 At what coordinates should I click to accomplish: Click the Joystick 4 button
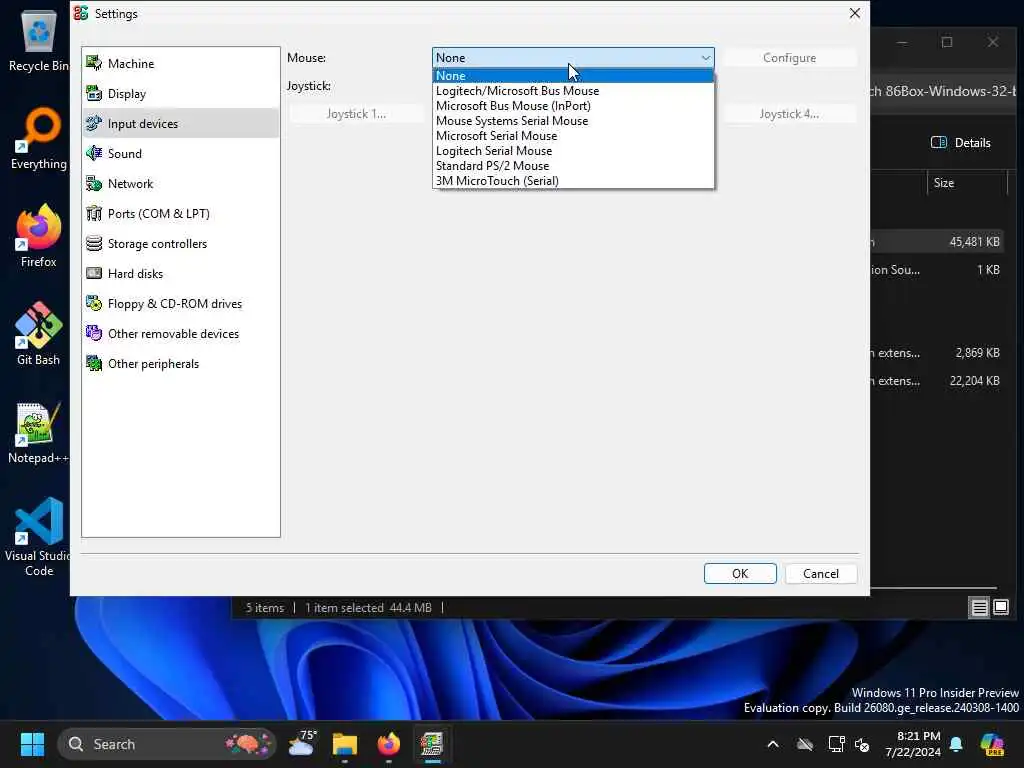(789, 114)
